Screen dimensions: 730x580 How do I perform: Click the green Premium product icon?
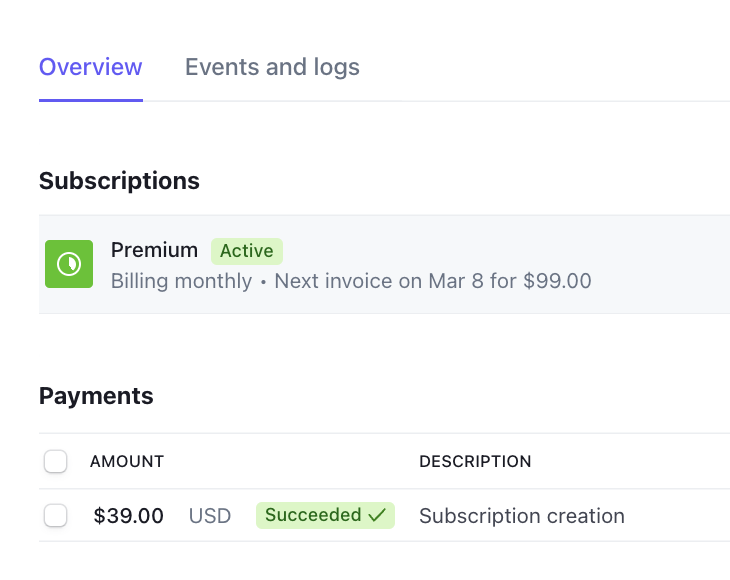tap(69, 264)
